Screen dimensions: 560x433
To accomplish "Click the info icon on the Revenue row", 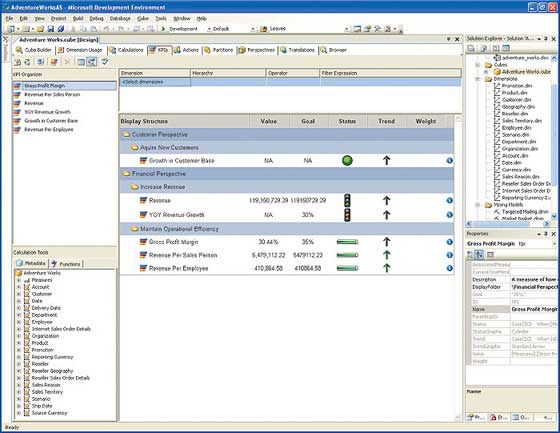I will (x=450, y=200).
